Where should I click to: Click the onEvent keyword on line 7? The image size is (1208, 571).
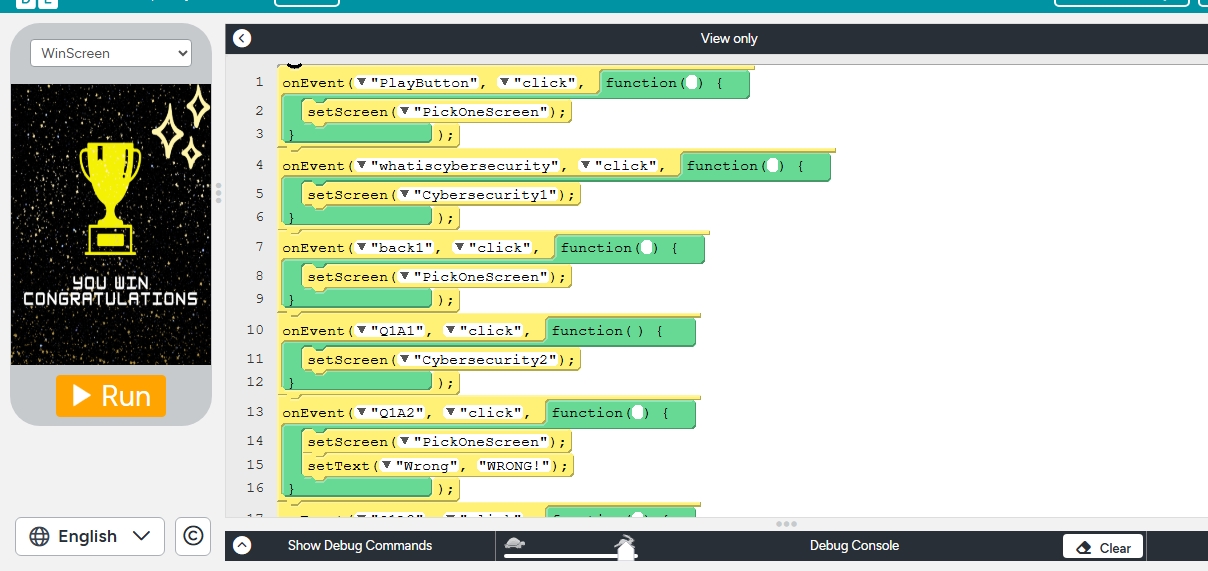tap(313, 248)
